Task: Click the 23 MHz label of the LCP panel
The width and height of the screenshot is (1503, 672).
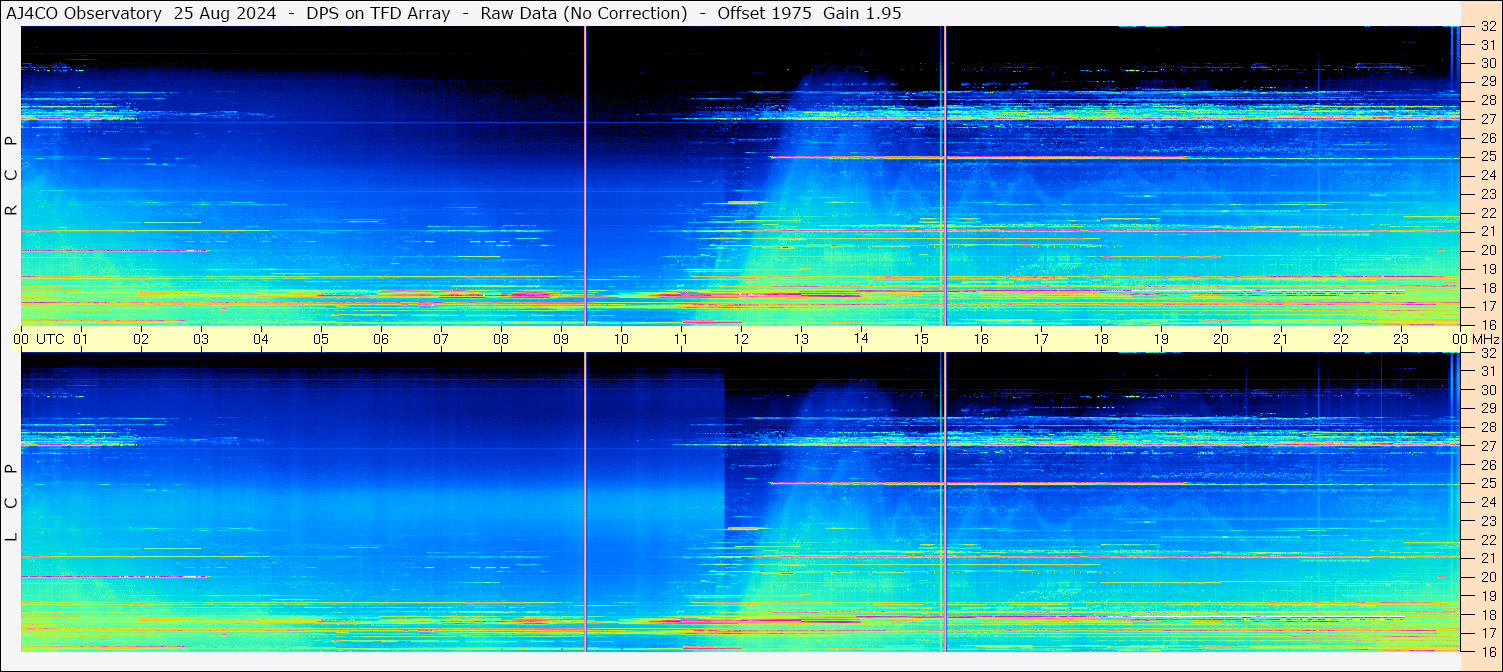Action: (1487, 521)
